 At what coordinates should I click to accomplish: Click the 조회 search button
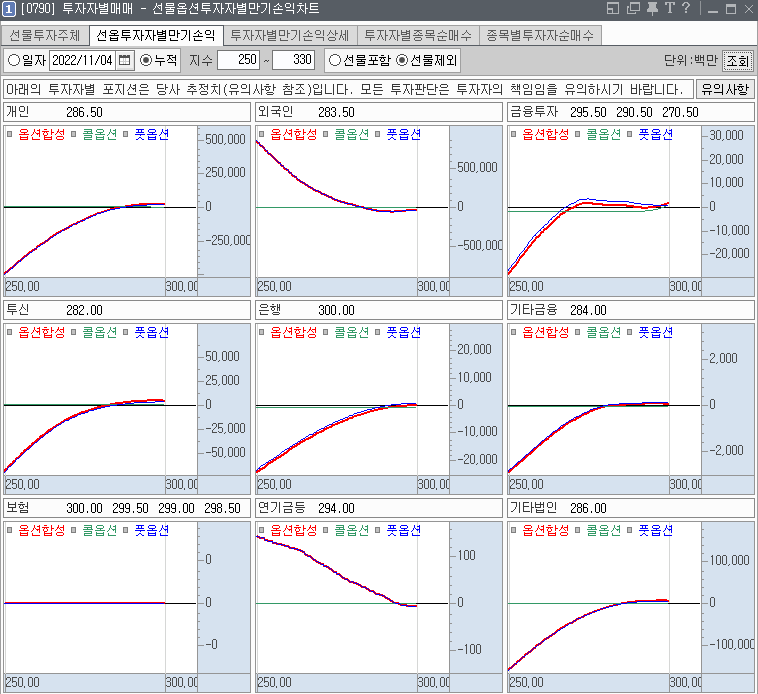coord(738,60)
